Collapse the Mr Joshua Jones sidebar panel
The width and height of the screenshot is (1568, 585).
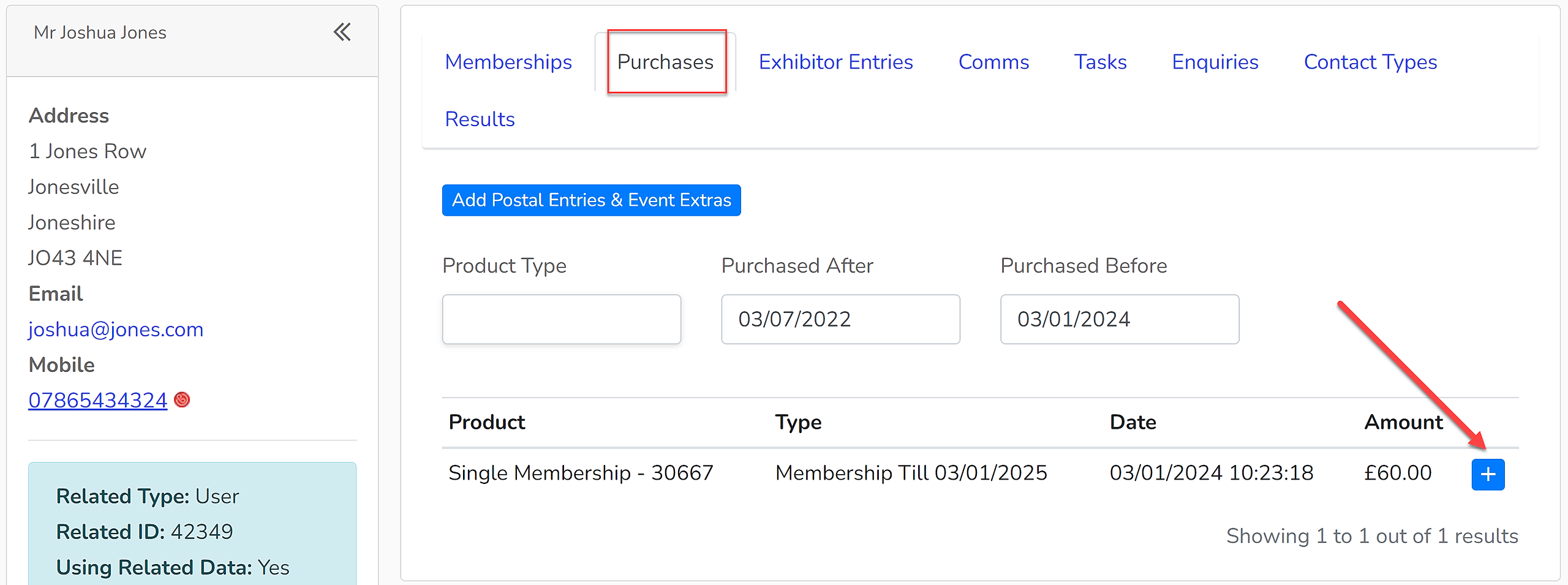pyautogui.click(x=342, y=32)
